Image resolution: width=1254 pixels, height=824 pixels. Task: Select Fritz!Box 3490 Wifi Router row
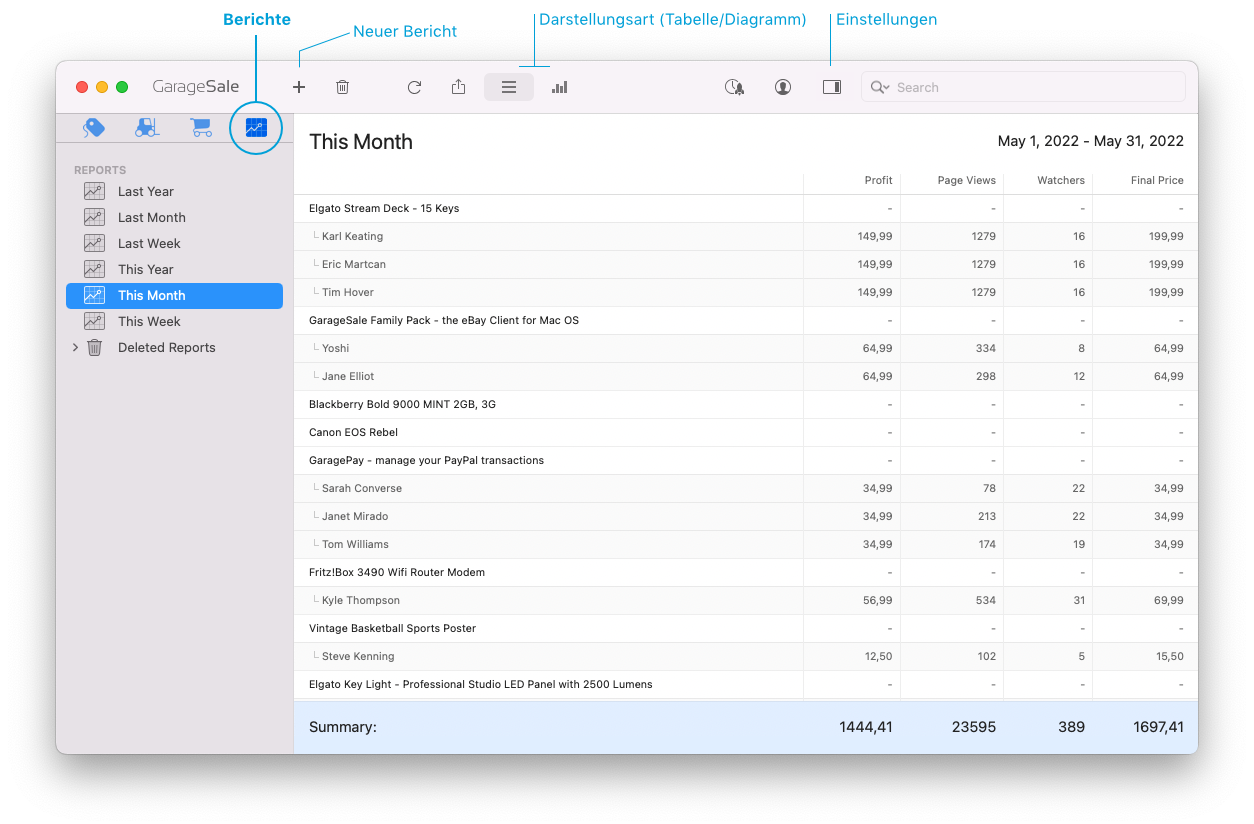[x=745, y=572]
